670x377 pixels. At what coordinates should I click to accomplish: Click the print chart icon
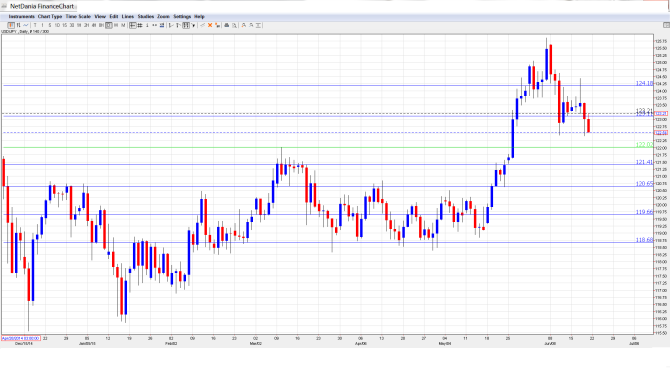coord(227,25)
